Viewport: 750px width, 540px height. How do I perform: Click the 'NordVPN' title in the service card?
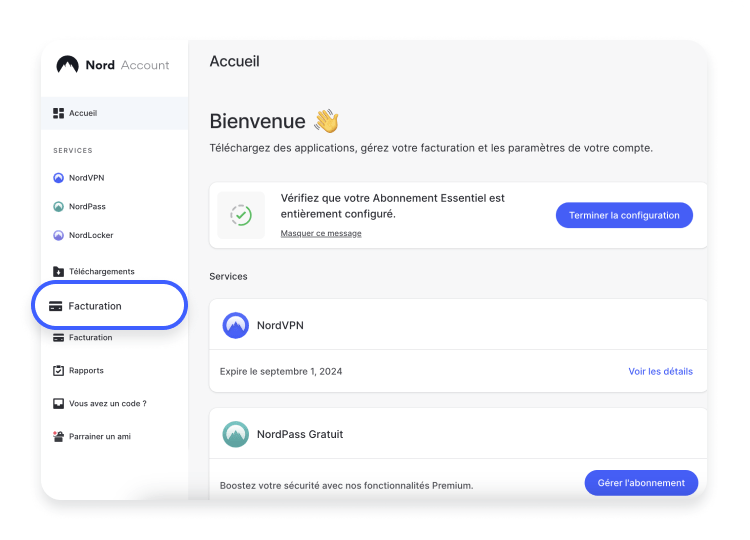pyautogui.click(x=280, y=325)
